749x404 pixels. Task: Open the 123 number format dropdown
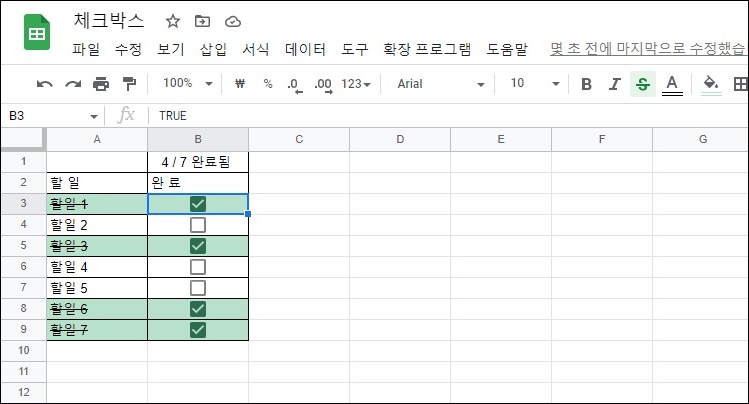[x=356, y=84]
